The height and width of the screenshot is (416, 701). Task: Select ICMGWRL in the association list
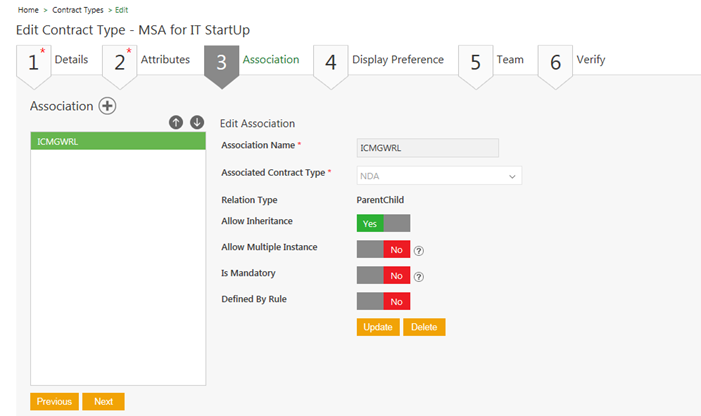pos(118,142)
